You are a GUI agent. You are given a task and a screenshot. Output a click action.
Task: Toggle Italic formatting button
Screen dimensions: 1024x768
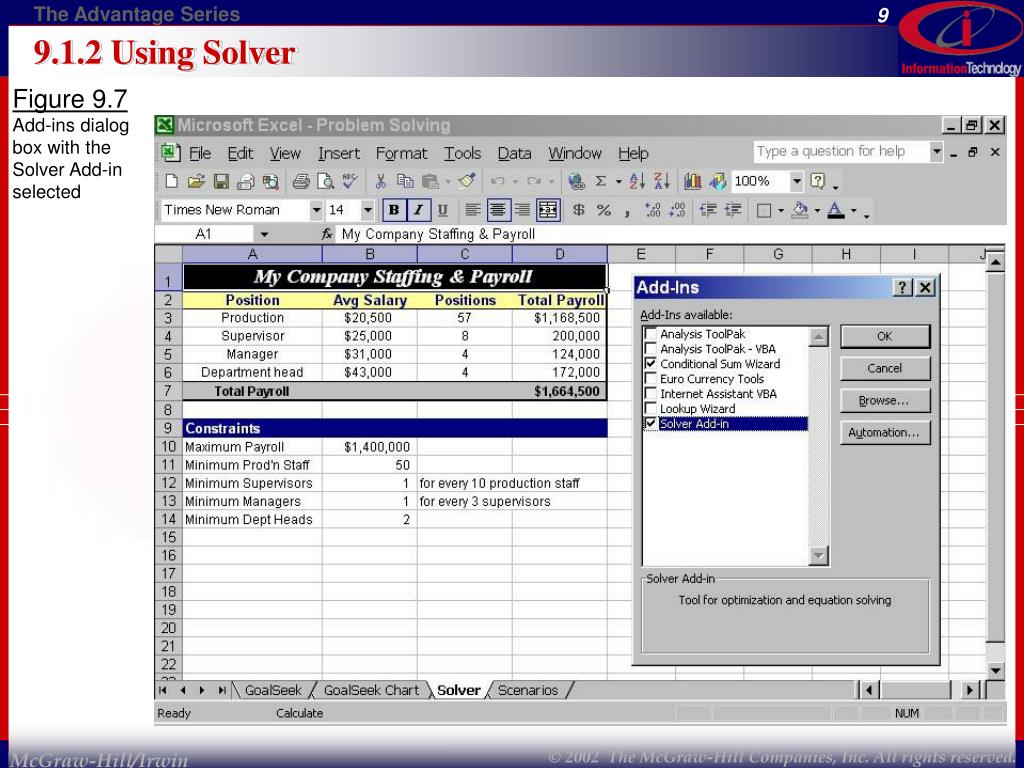pyautogui.click(x=418, y=210)
